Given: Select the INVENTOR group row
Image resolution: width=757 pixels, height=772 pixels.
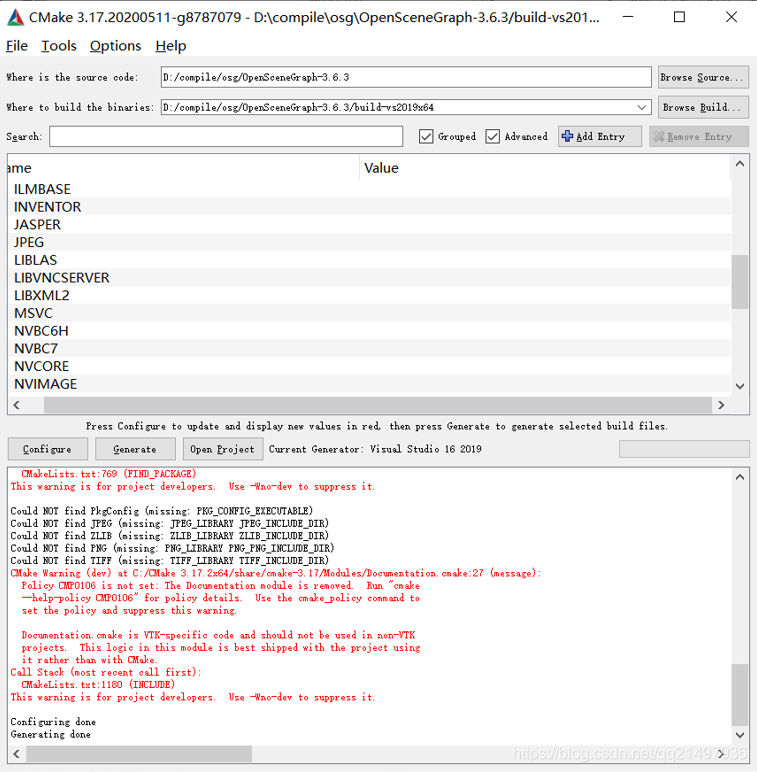Looking at the screenshot, I should coord(369,207).
